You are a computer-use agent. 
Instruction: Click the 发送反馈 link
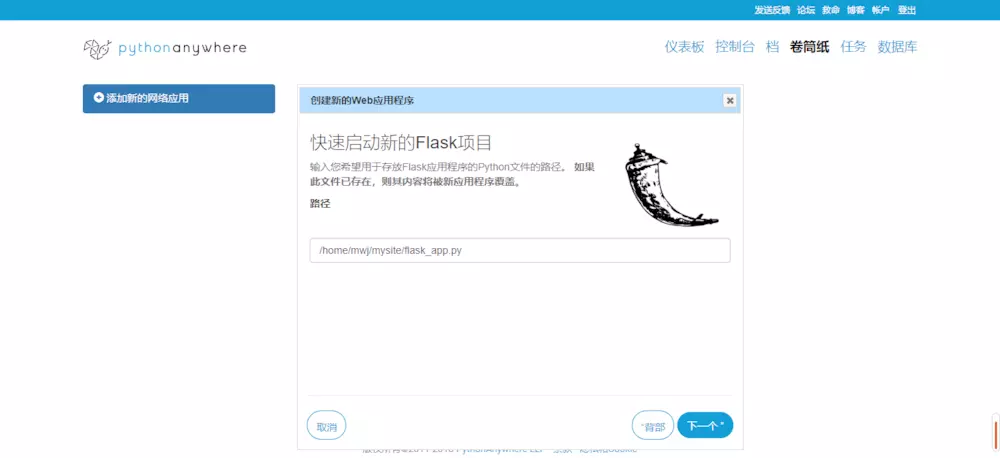[x=772, y=10]
